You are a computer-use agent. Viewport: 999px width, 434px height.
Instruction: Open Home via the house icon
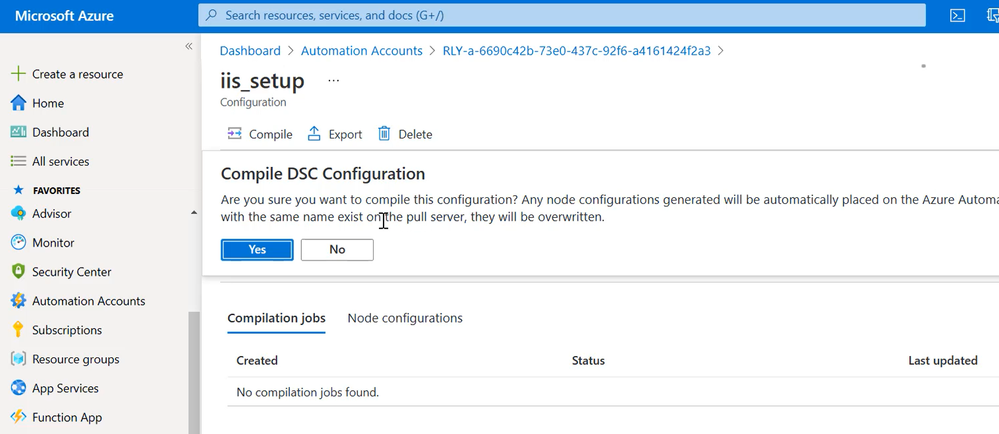(18, 103)
